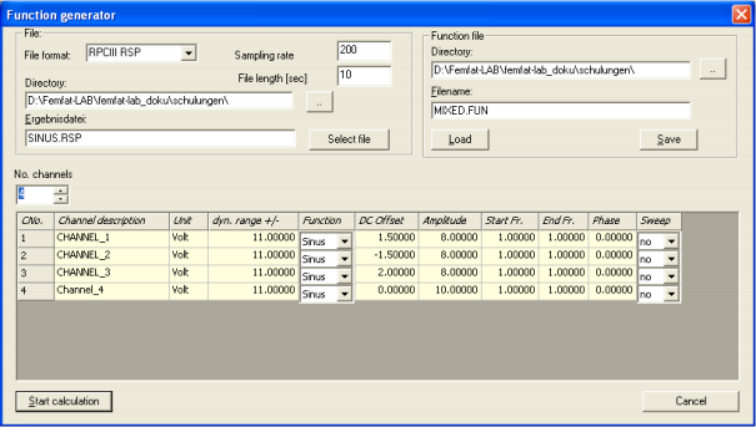Click the Phase column header
Viewport: 756px width, 428px height.
point(612,221)
